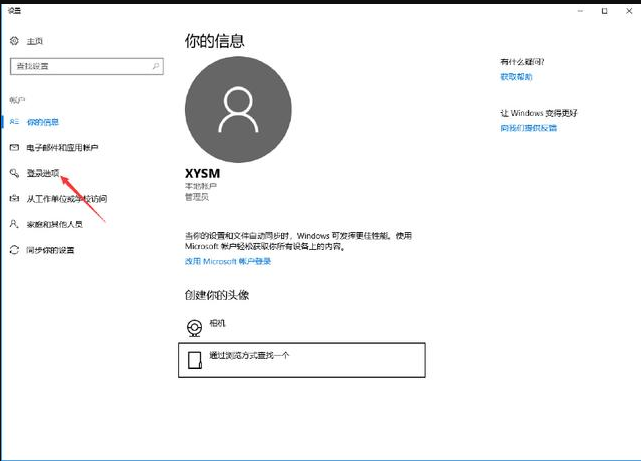
Task: Open the 同步你的设置 page
Action: pos(50,249)
